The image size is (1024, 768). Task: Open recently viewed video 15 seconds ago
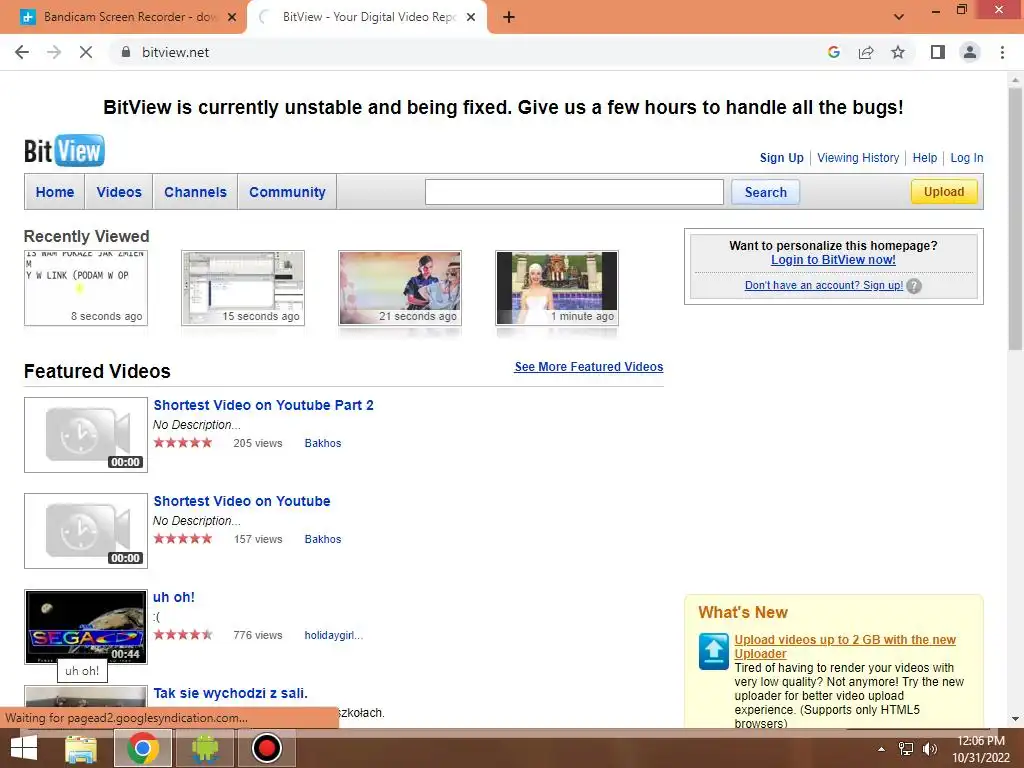coord(243,287)
